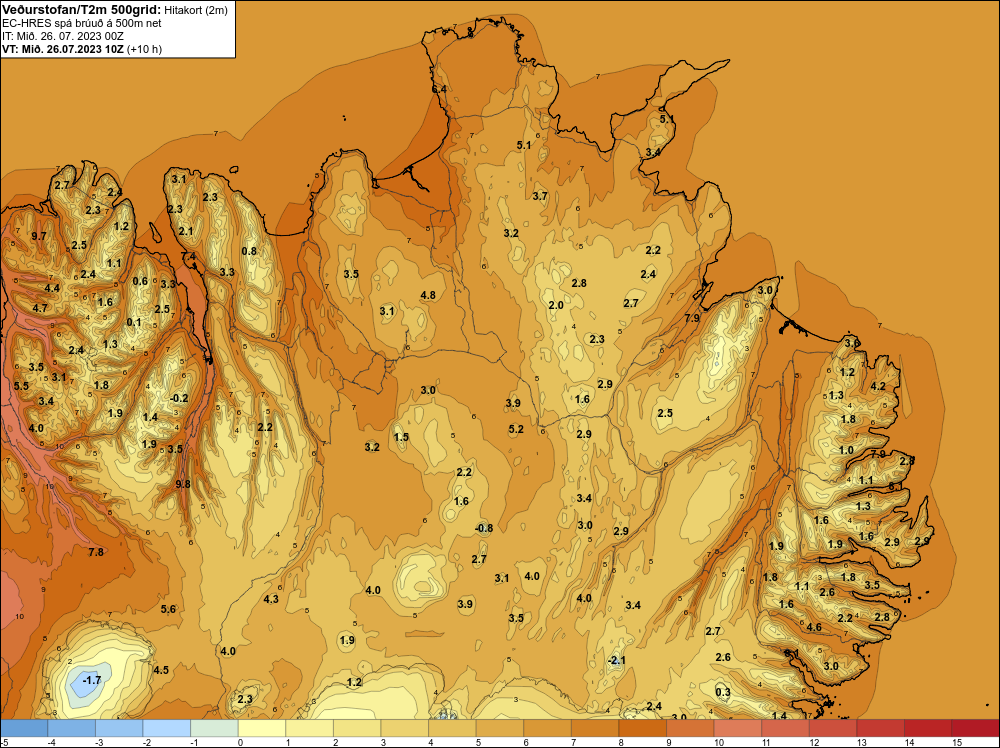
Task: Select the 4.3 temperature value
Action: pyautogui.click(x=271, y=599)
